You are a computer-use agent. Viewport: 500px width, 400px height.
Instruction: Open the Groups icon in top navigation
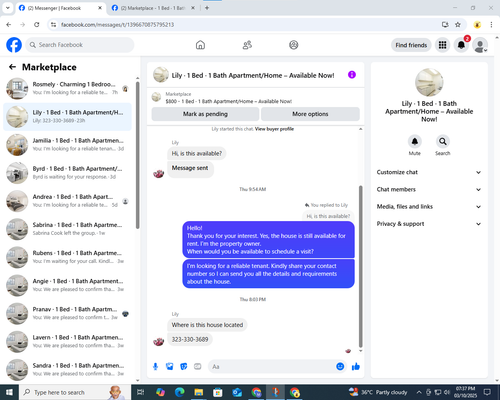(x=294, y=45)
